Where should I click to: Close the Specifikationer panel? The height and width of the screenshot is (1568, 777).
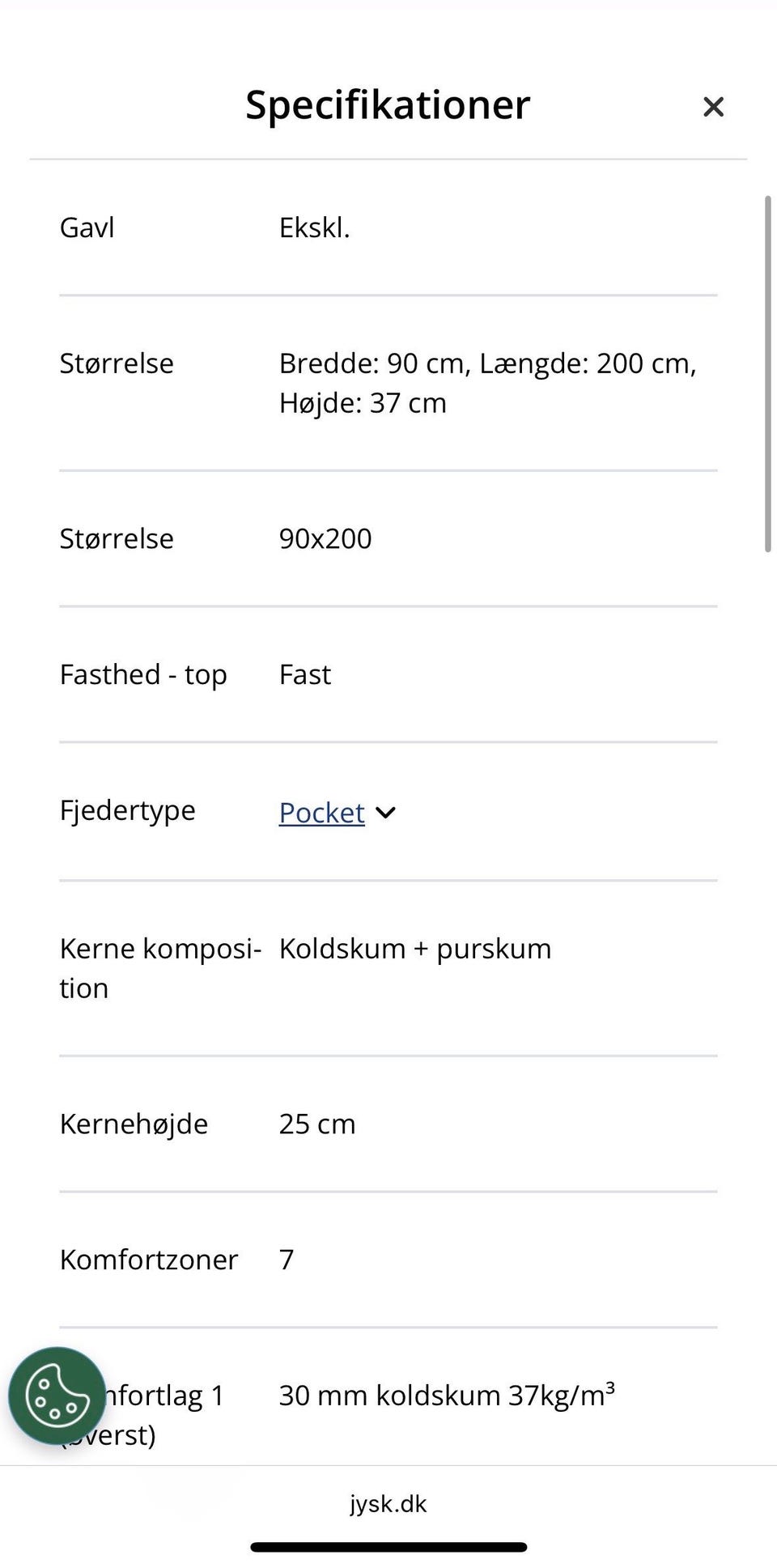pos(713,106)
